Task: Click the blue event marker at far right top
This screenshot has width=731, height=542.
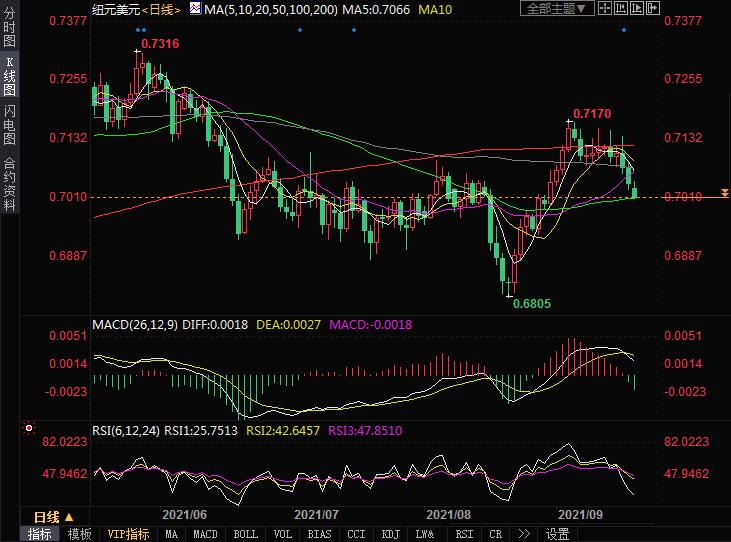Action: pyautogui.click(x=624, y=30)
